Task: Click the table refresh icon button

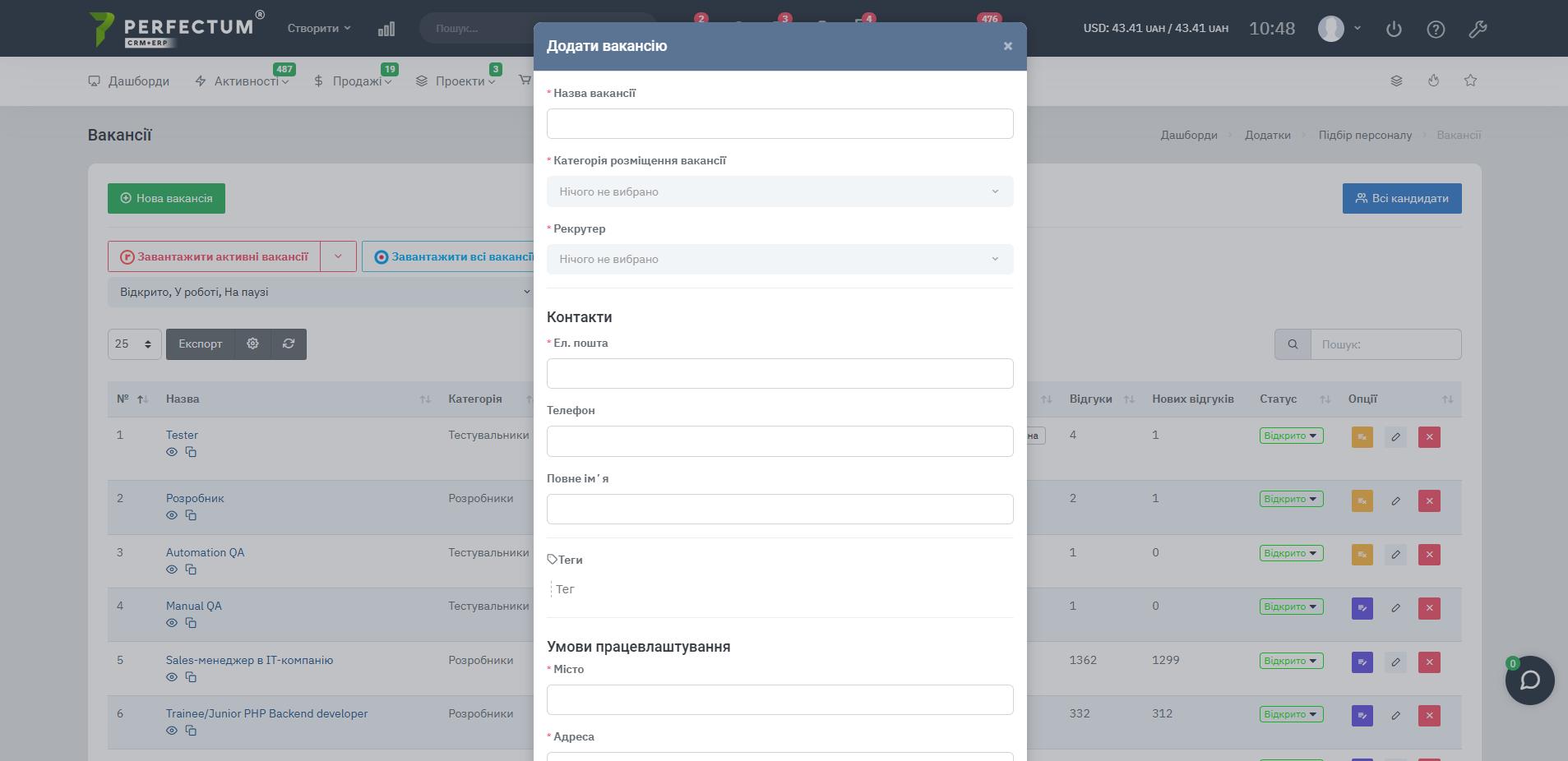Action: (x=289, y=344)
